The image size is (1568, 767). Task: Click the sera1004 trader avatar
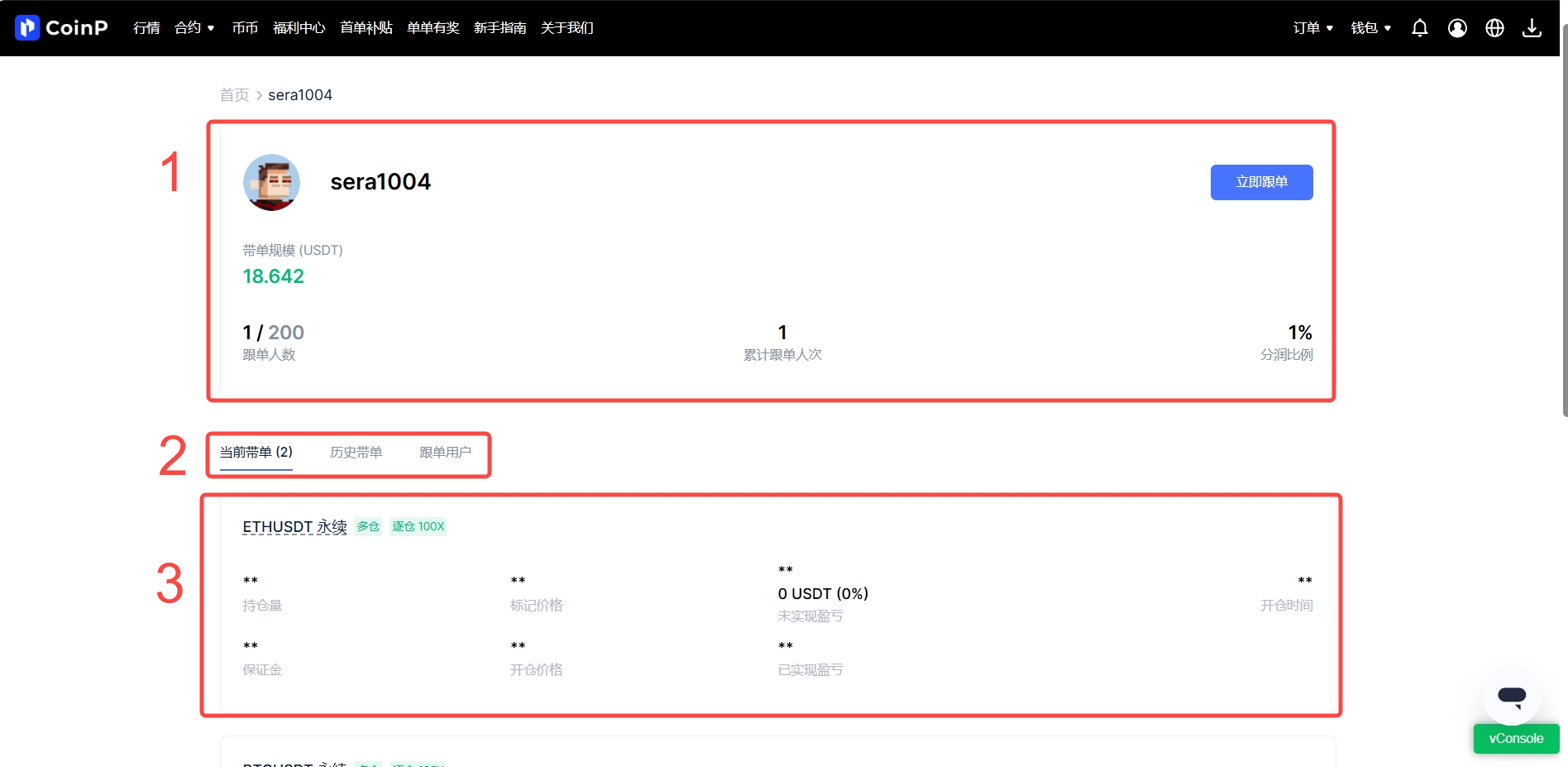(271, 182)
